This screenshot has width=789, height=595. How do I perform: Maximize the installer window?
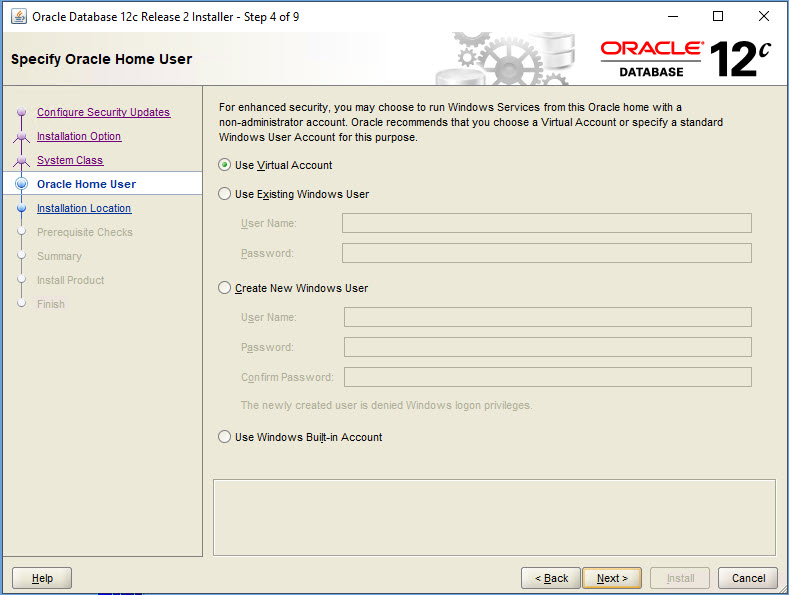(718, 17)
